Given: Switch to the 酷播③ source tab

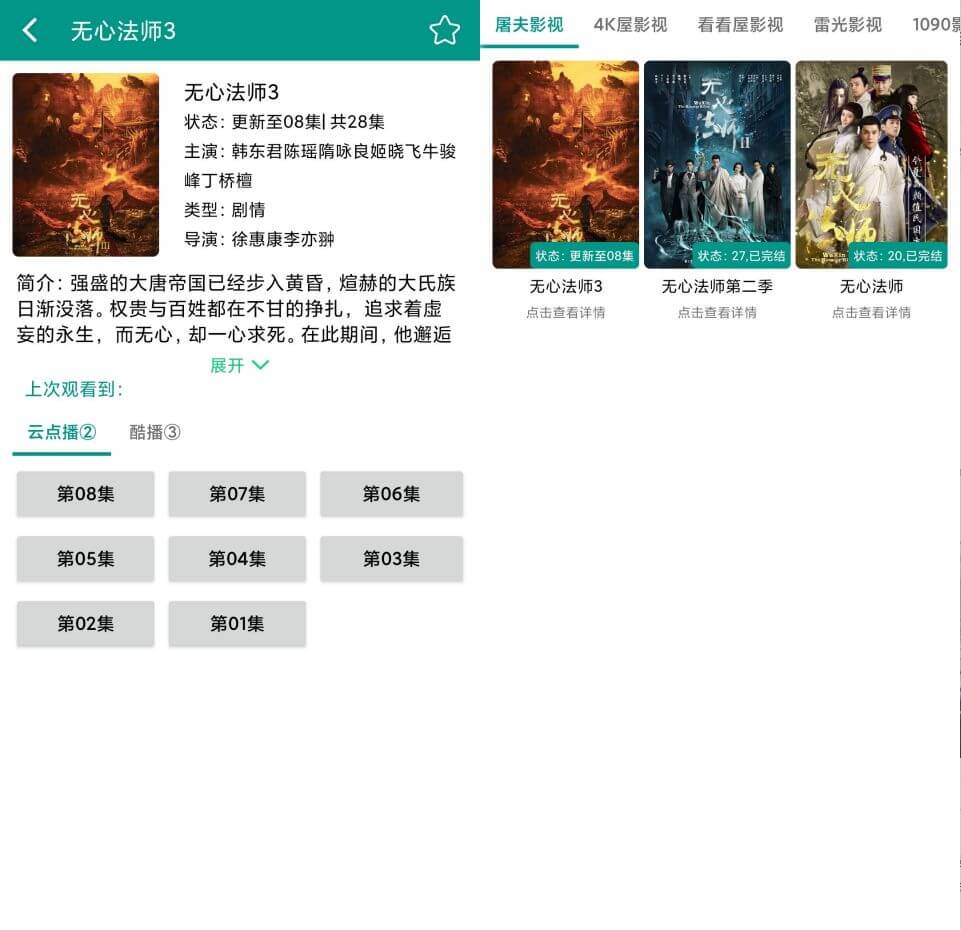Looking at the screenshot, I should pos(154,432).
